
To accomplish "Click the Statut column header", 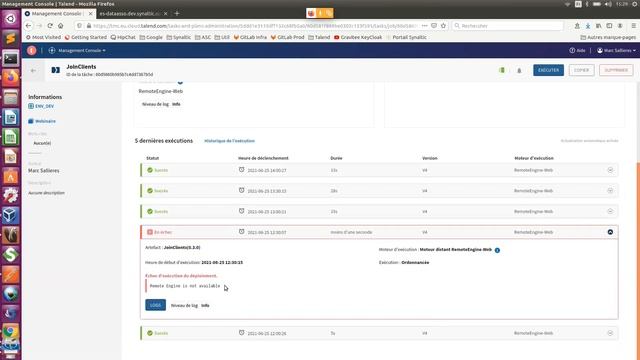I will click(x=153, y=158).
